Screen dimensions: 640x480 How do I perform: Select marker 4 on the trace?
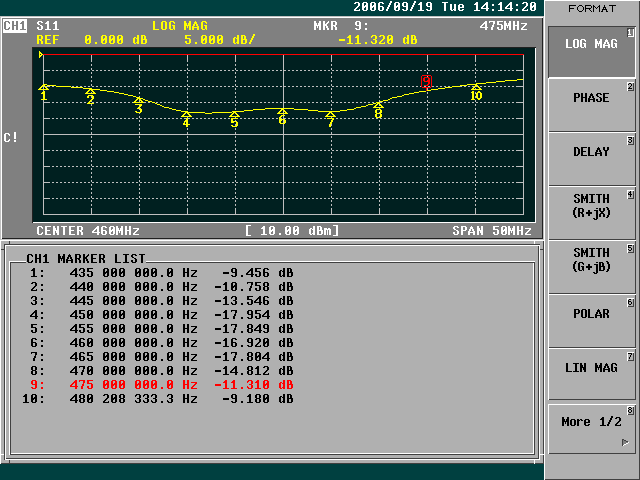(186, 118)
